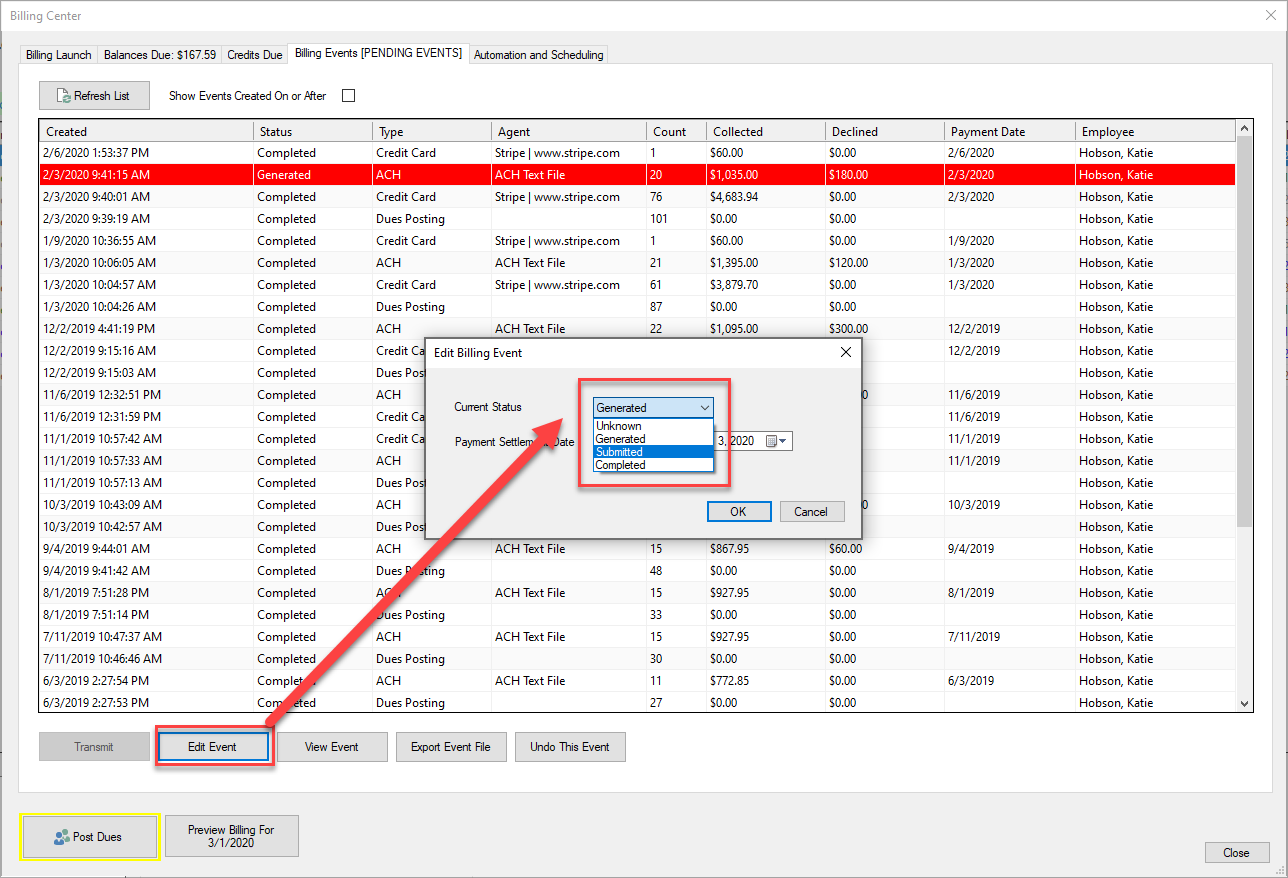Click the Post Dues button
1288x878 pixels.
tap(89, 837)
